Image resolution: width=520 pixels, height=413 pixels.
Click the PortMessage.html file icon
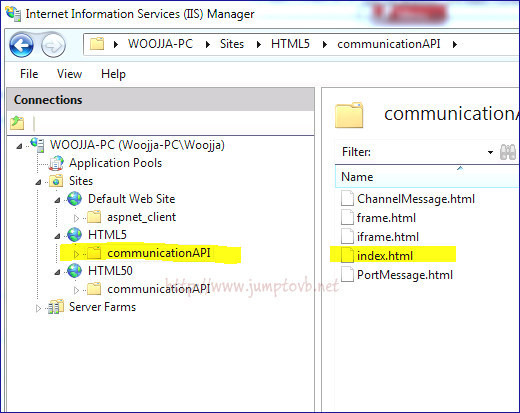tap(347, 274)
